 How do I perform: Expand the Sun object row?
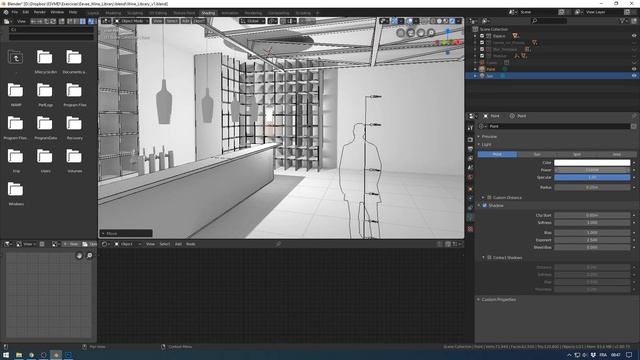pyautogui.click(x=475, y=76)
